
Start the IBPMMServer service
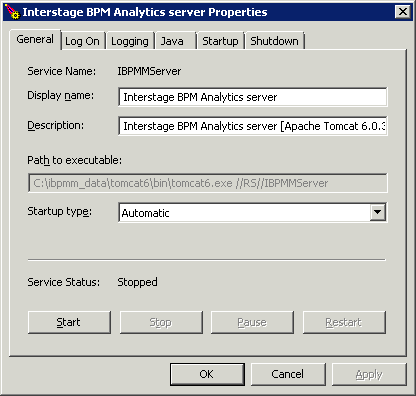[x=69, y=322]
